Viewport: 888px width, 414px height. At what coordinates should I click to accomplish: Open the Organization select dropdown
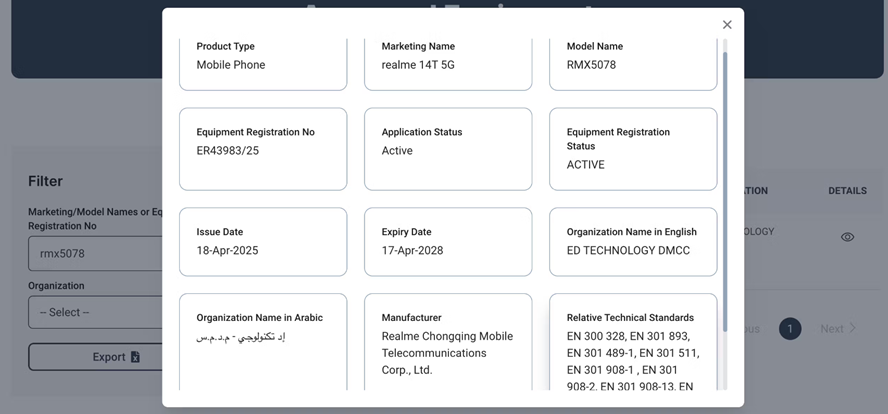coord(95,312)
